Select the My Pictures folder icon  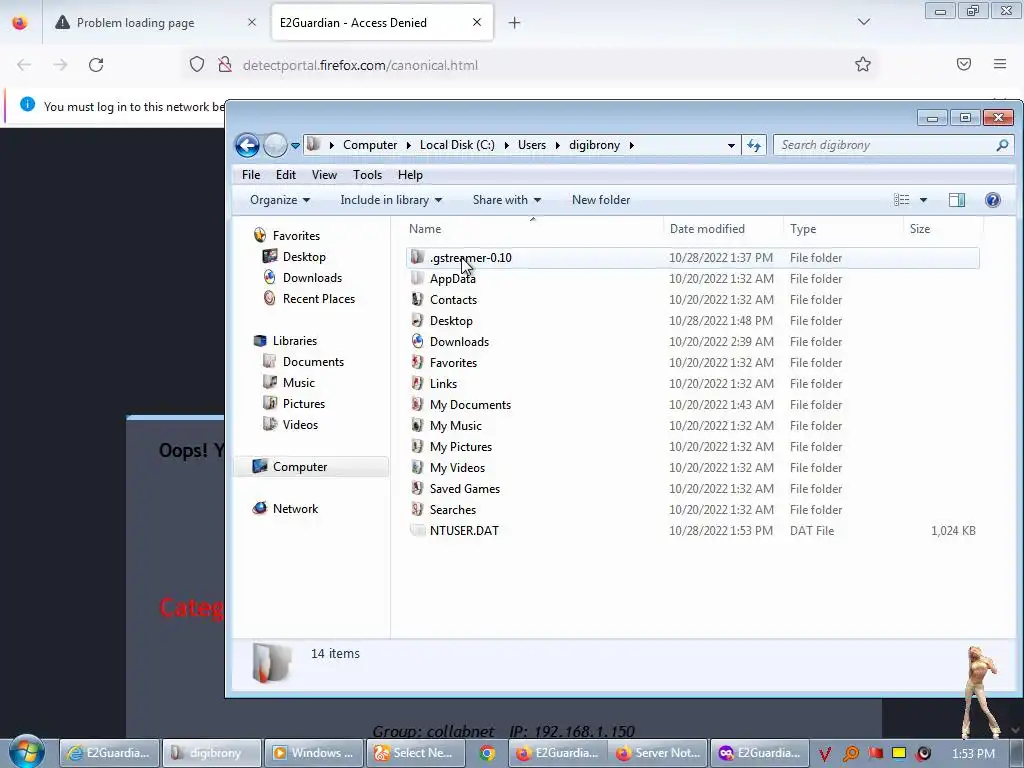click(x=417, y=446)
